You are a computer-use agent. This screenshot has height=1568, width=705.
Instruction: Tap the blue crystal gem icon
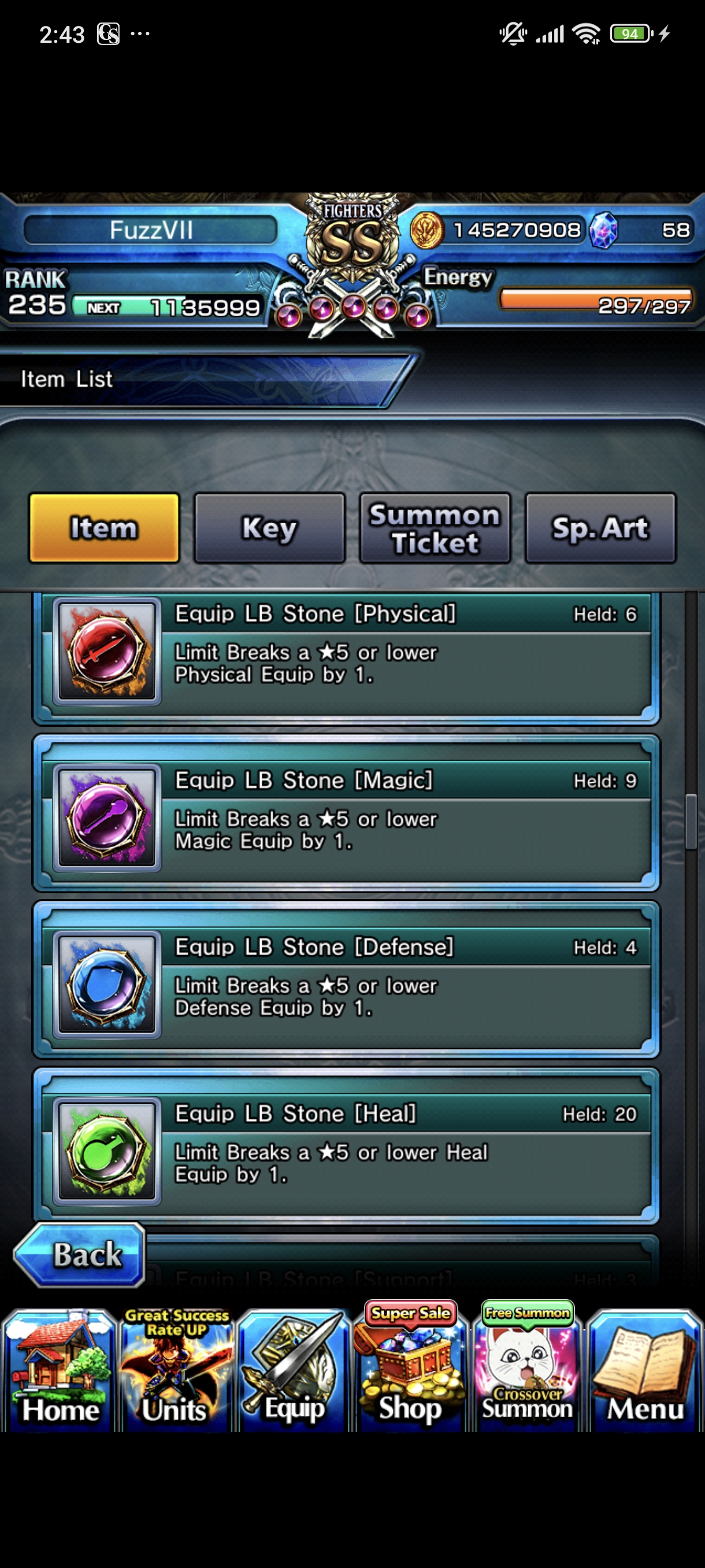pyautogui.click(x=604, y=230)
